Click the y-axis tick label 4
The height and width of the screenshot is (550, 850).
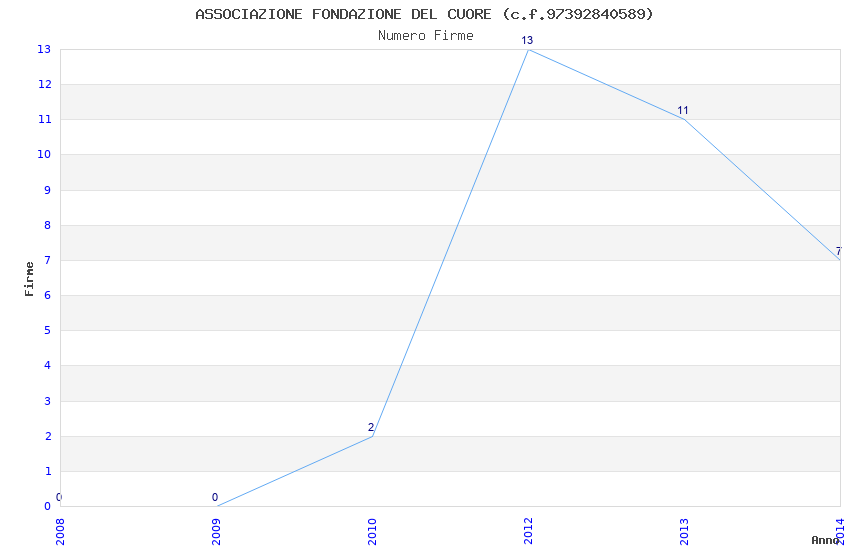48,366
